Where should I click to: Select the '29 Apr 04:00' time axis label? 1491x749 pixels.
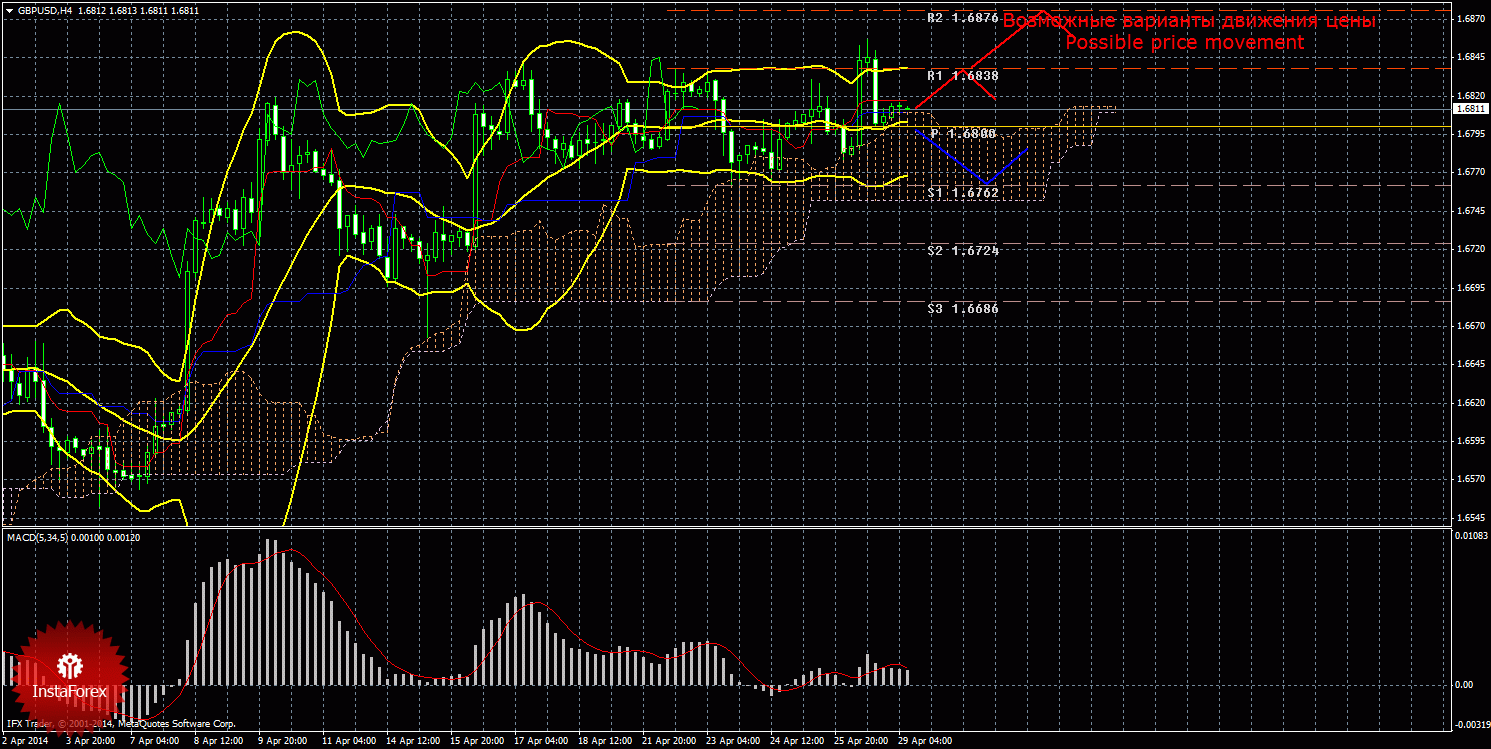[x=925, y=742]
